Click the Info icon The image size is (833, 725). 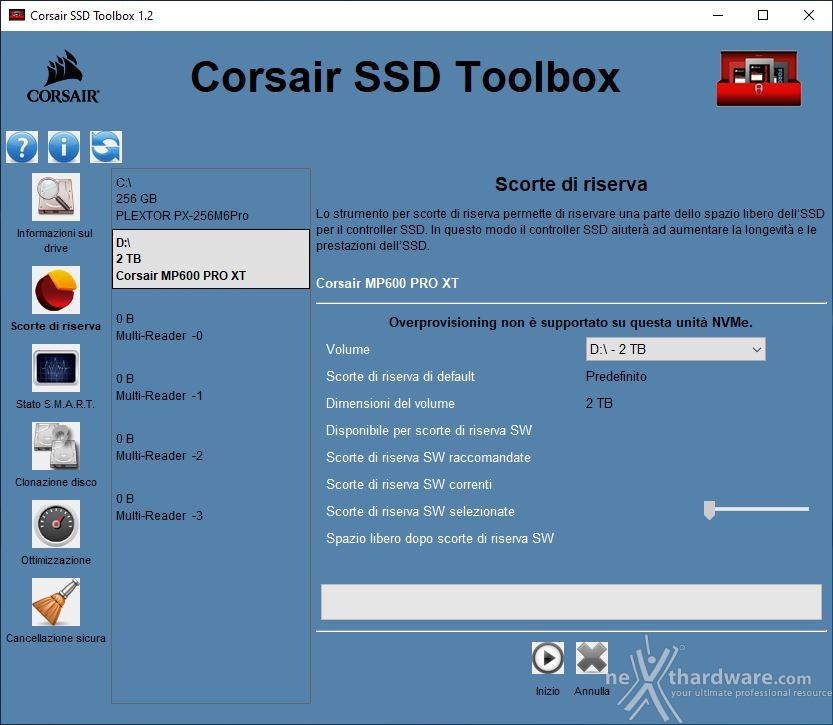point(64,147)
